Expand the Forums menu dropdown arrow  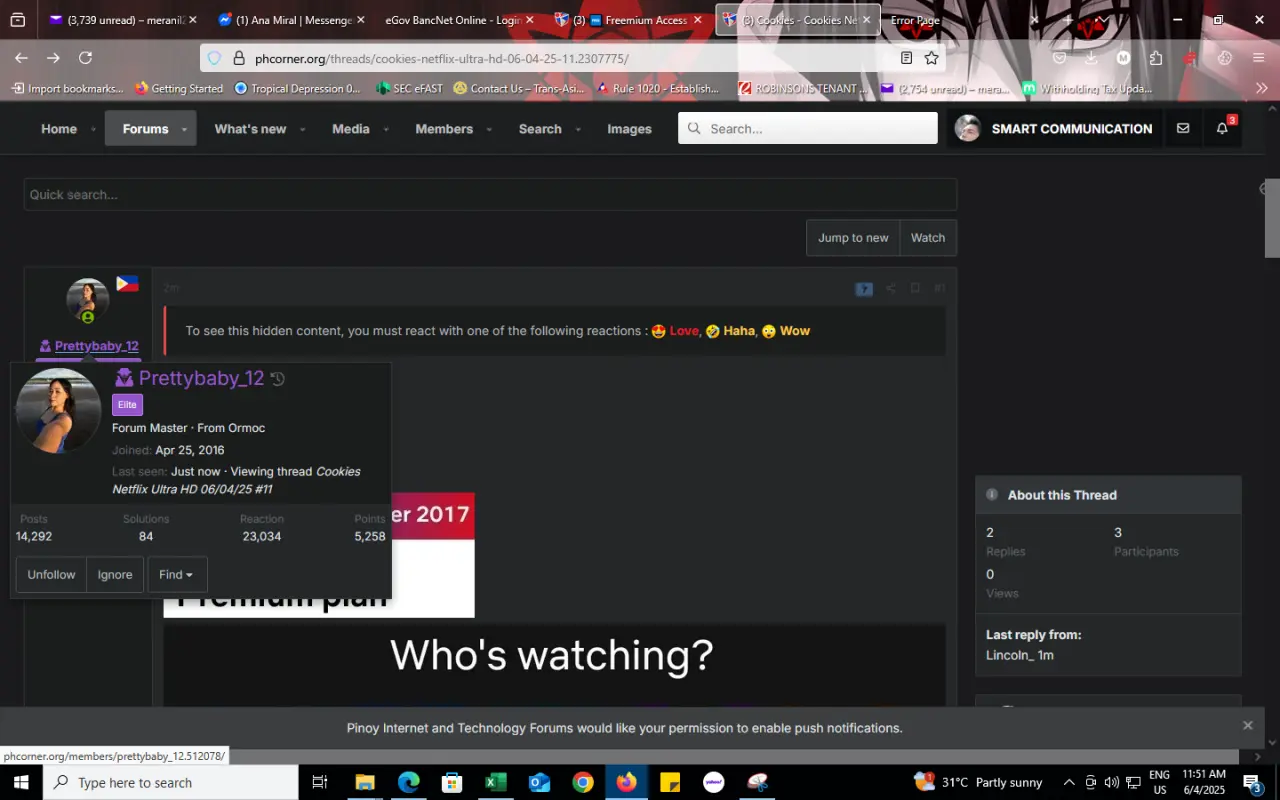[185, 129]
